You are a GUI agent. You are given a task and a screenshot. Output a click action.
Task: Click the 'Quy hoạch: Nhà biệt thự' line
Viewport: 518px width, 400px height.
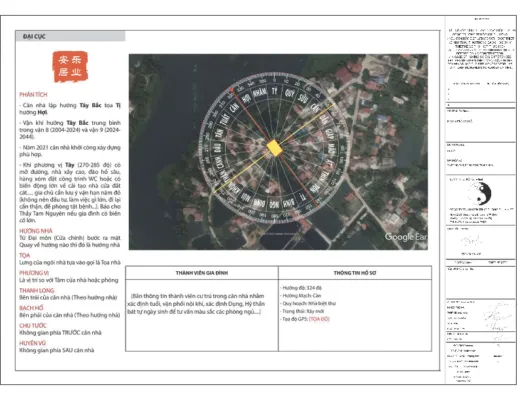pyautogui.click(x=309, y=304)
